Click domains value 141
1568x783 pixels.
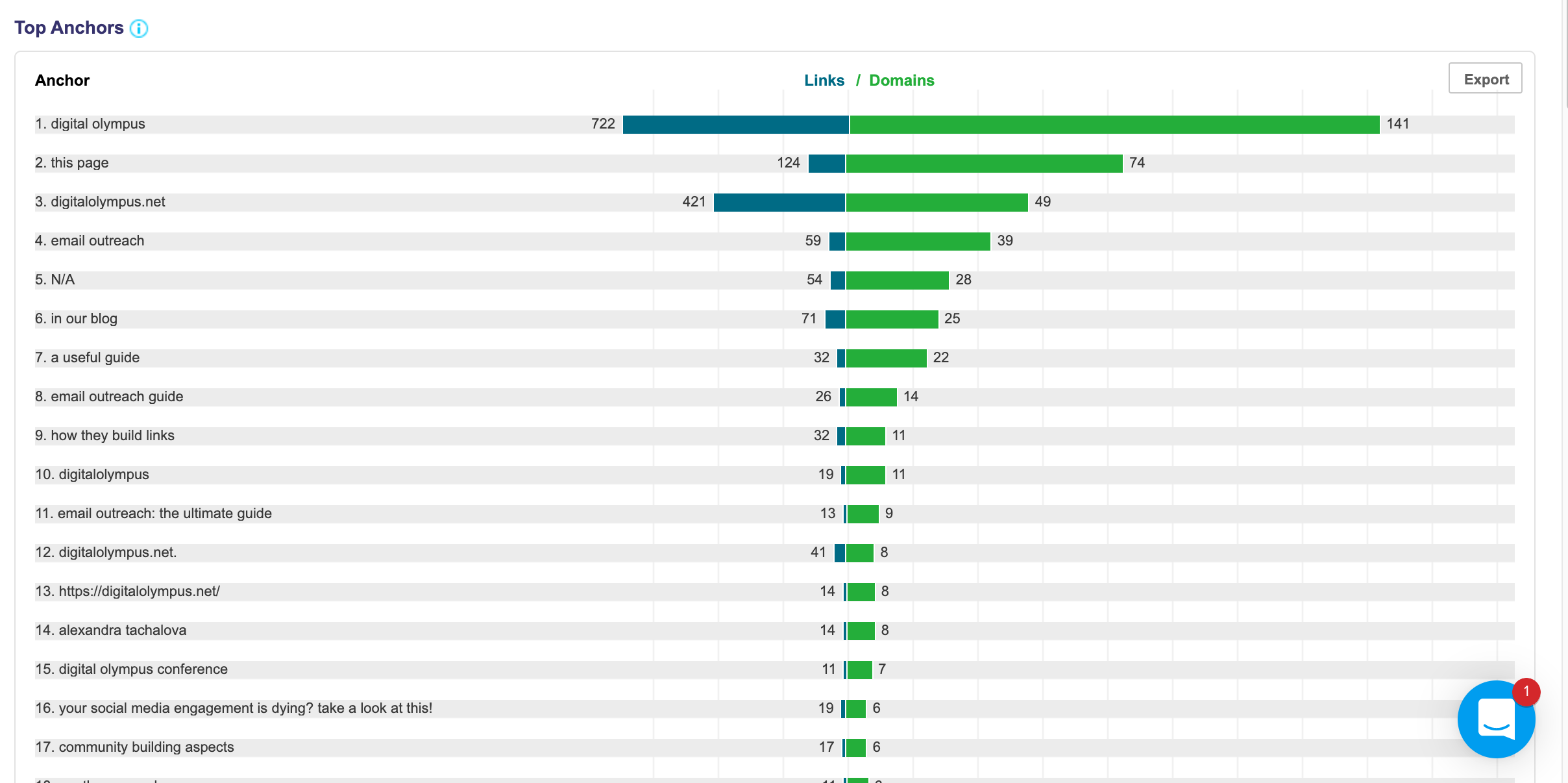pyautogui.click(x=1398, y=124)
